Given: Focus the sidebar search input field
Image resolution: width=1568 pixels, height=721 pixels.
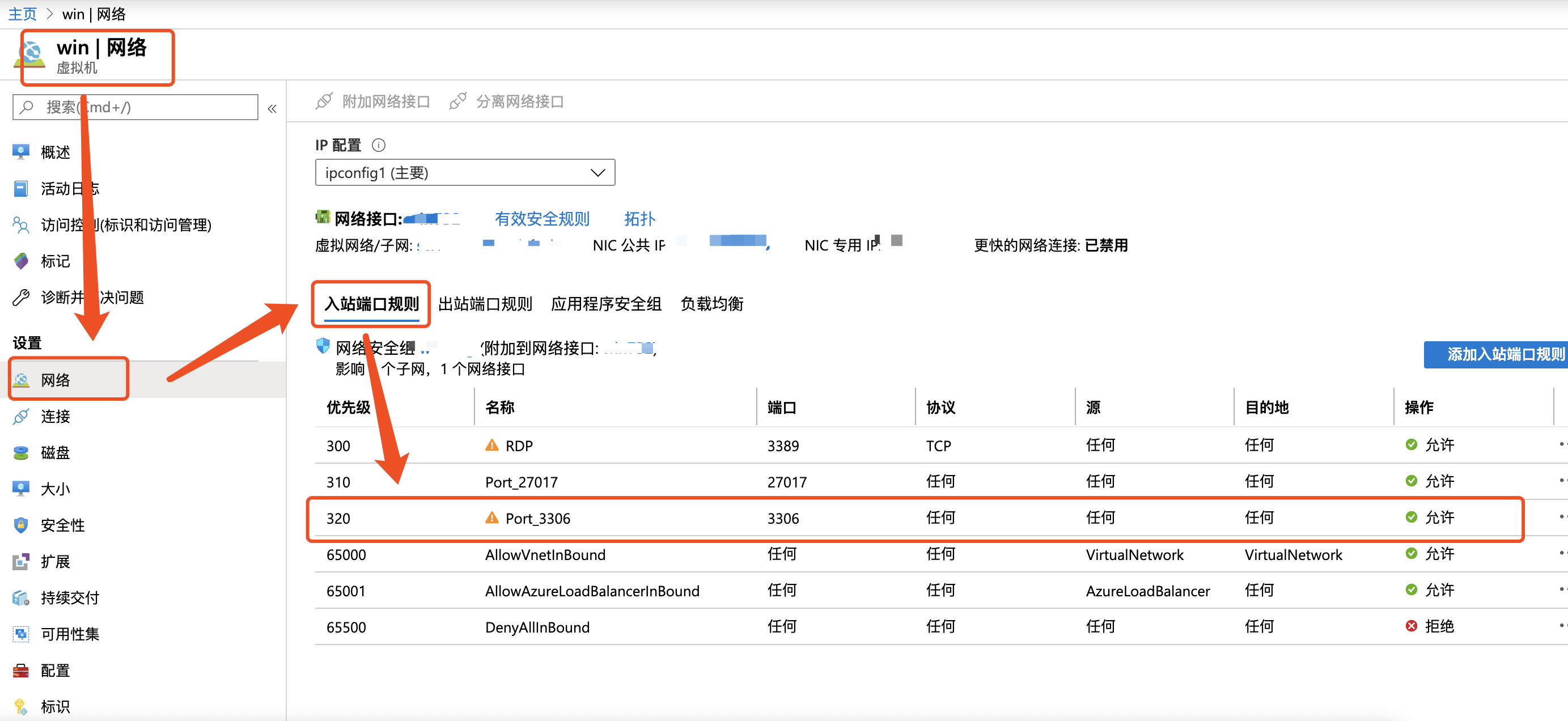Looking at the screenshot, I should [135, 107].
